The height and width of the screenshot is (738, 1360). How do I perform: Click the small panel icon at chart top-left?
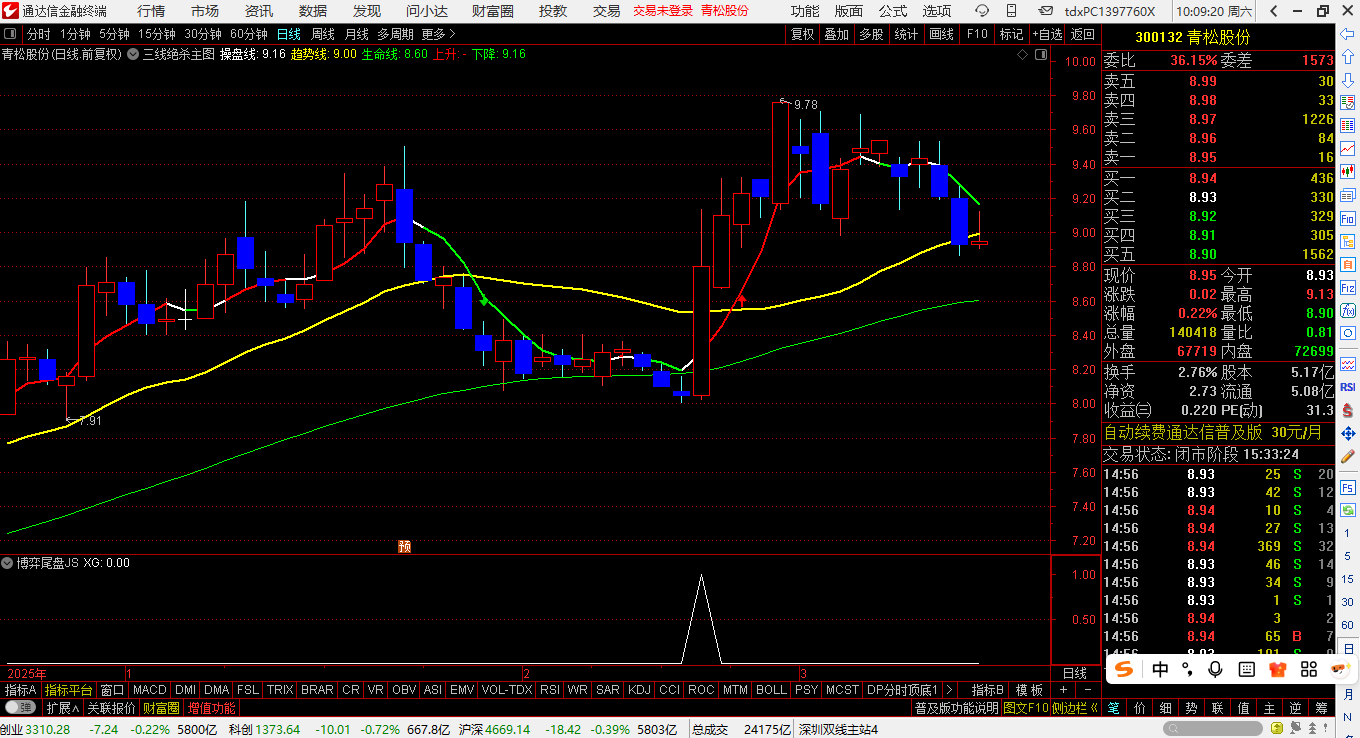click(10, 33)
